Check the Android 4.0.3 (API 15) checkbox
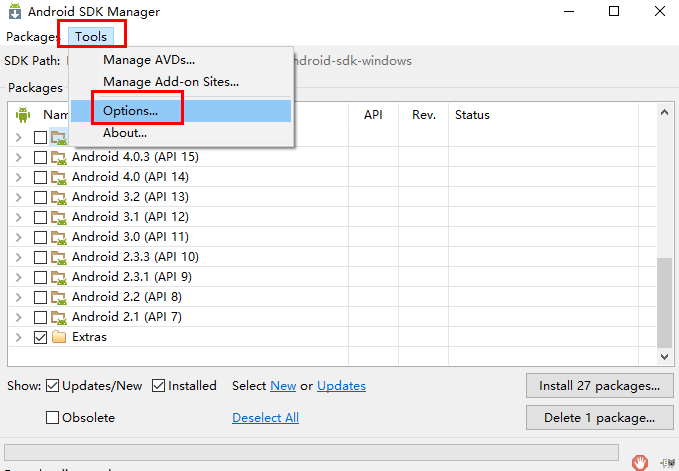679x471 pixels. pos(40,157)
